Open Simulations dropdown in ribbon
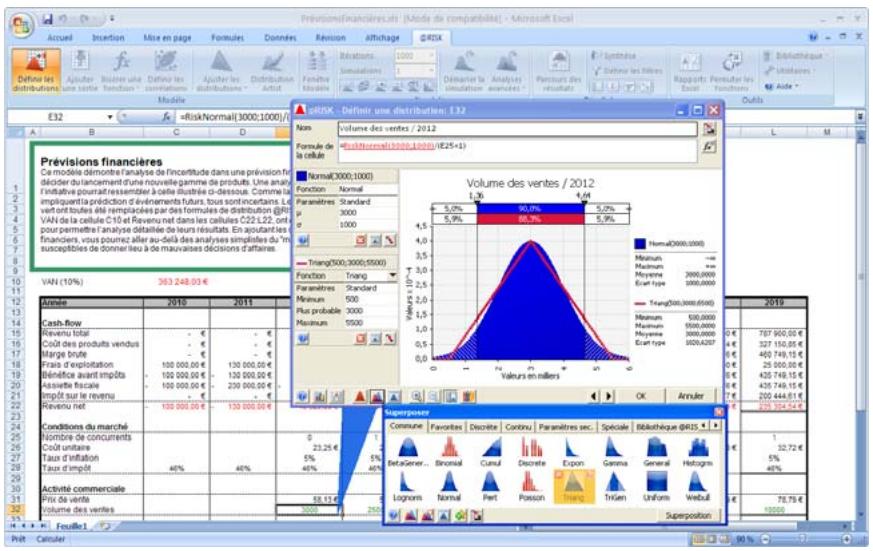The height and width of the screenshot is (551, 873). 430,71
